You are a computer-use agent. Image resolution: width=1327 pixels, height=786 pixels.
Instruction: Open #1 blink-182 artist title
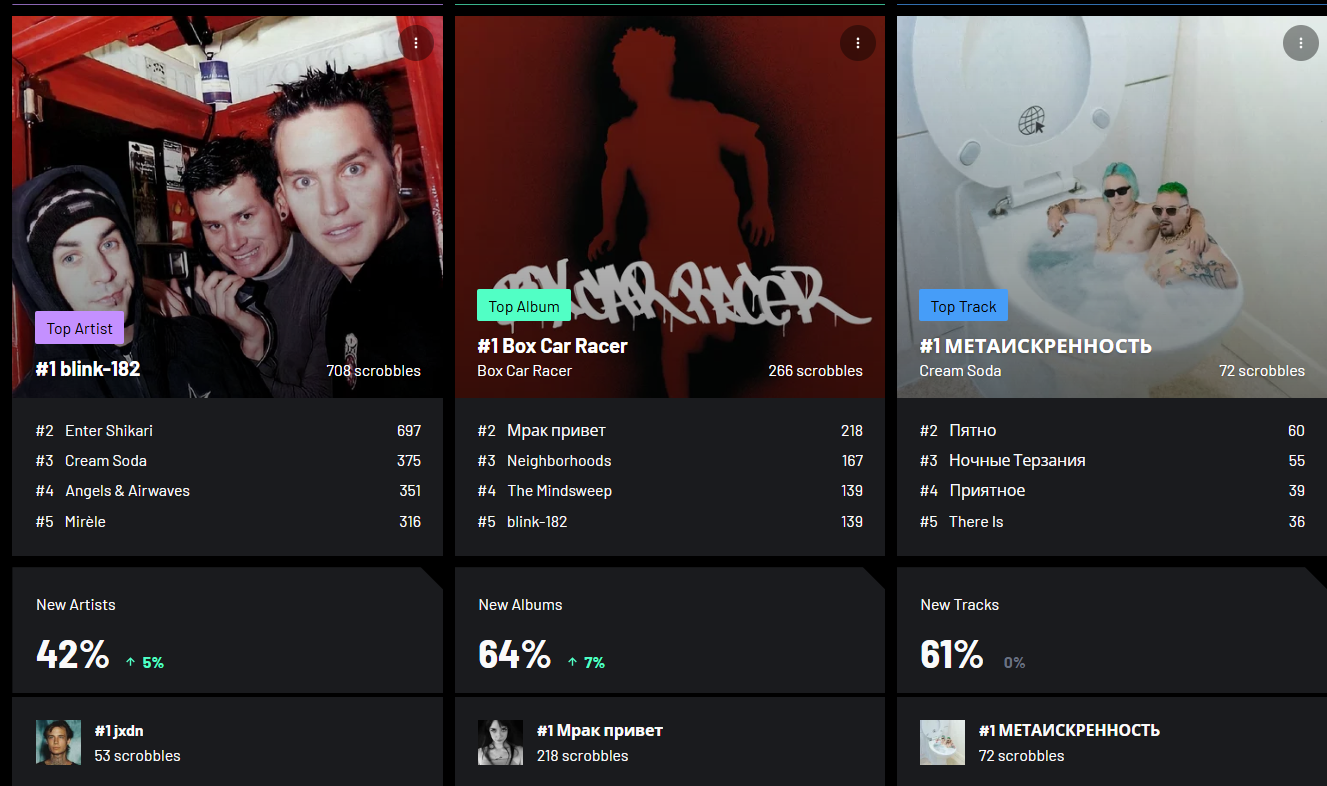88,369
